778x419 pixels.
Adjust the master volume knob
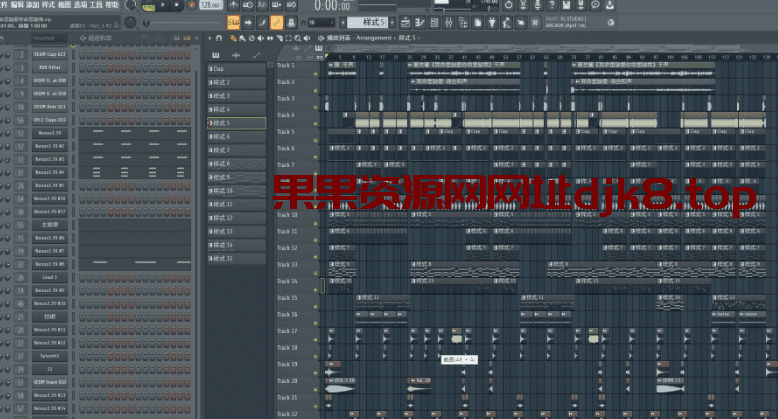(x=130, y=5)
